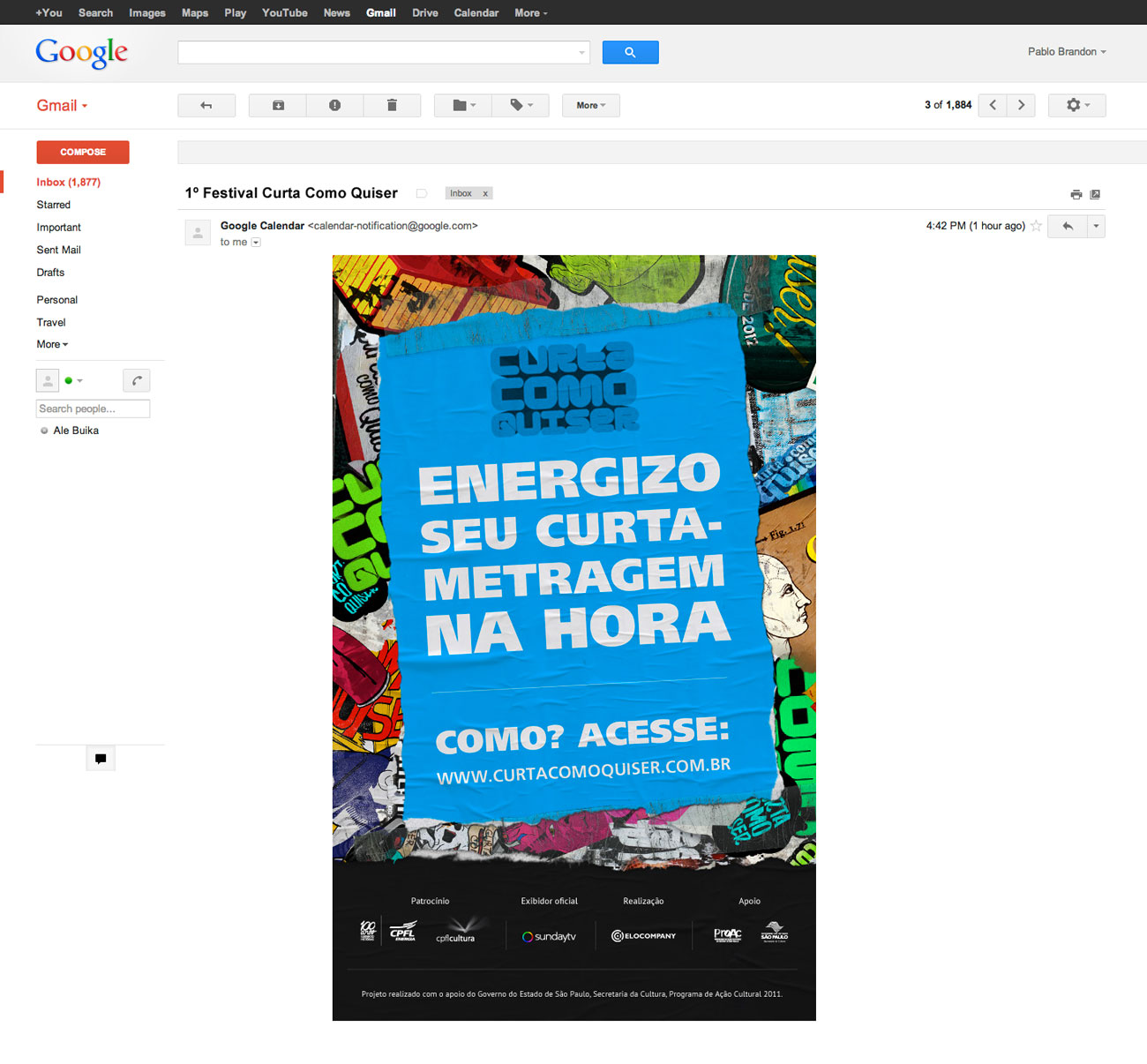
Task: Open YouTube in the top bar
Action: click(285, 12)
